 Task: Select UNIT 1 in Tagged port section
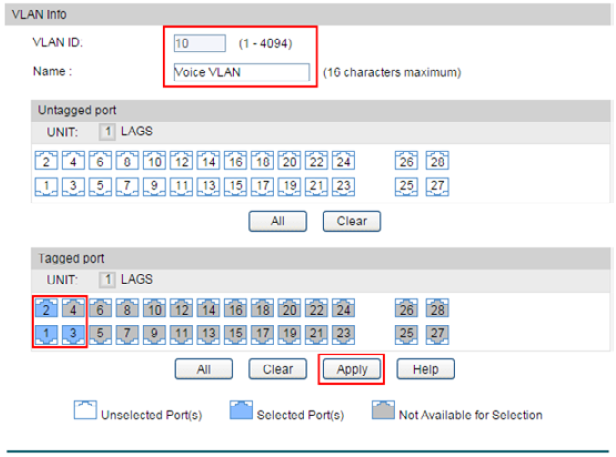pos(107,280)
